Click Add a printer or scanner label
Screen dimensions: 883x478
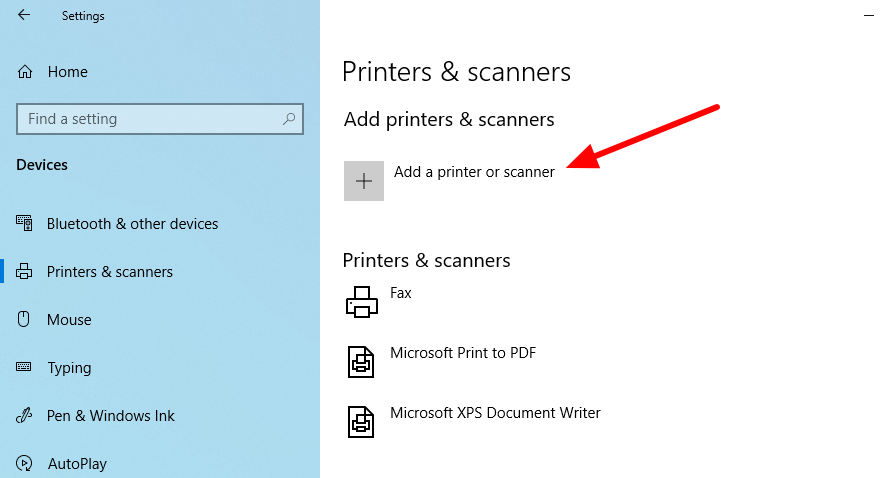tap(474, 172)
